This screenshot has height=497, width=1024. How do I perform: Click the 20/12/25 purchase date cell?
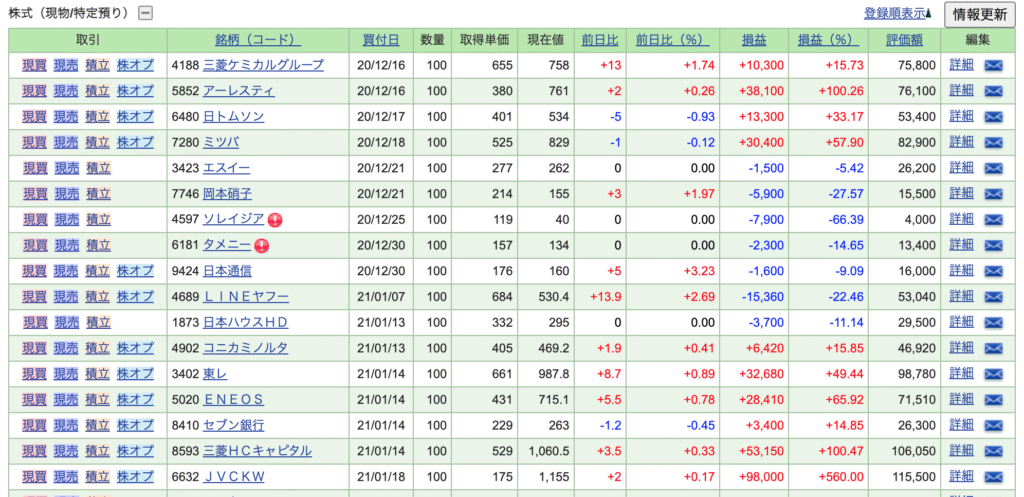pyautogui.click(x=381, y=220)
